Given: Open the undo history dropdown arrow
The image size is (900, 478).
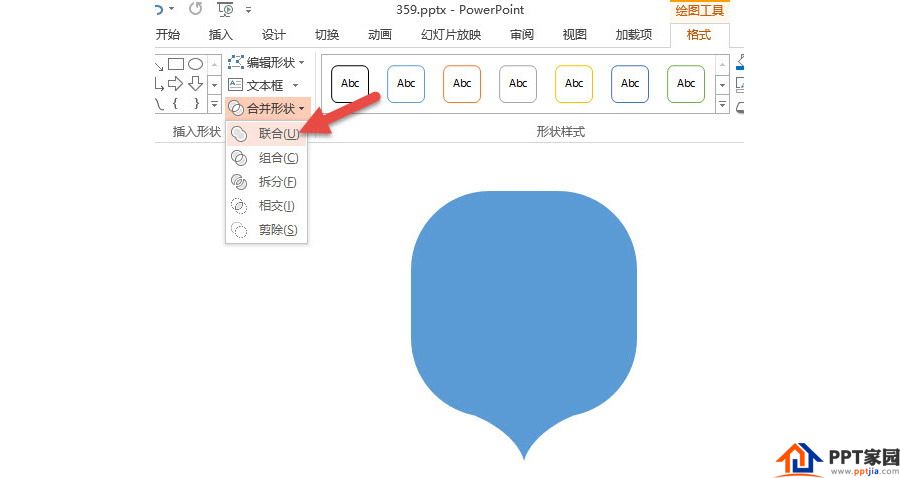Looking at the screenshot, I should [172, 9].
